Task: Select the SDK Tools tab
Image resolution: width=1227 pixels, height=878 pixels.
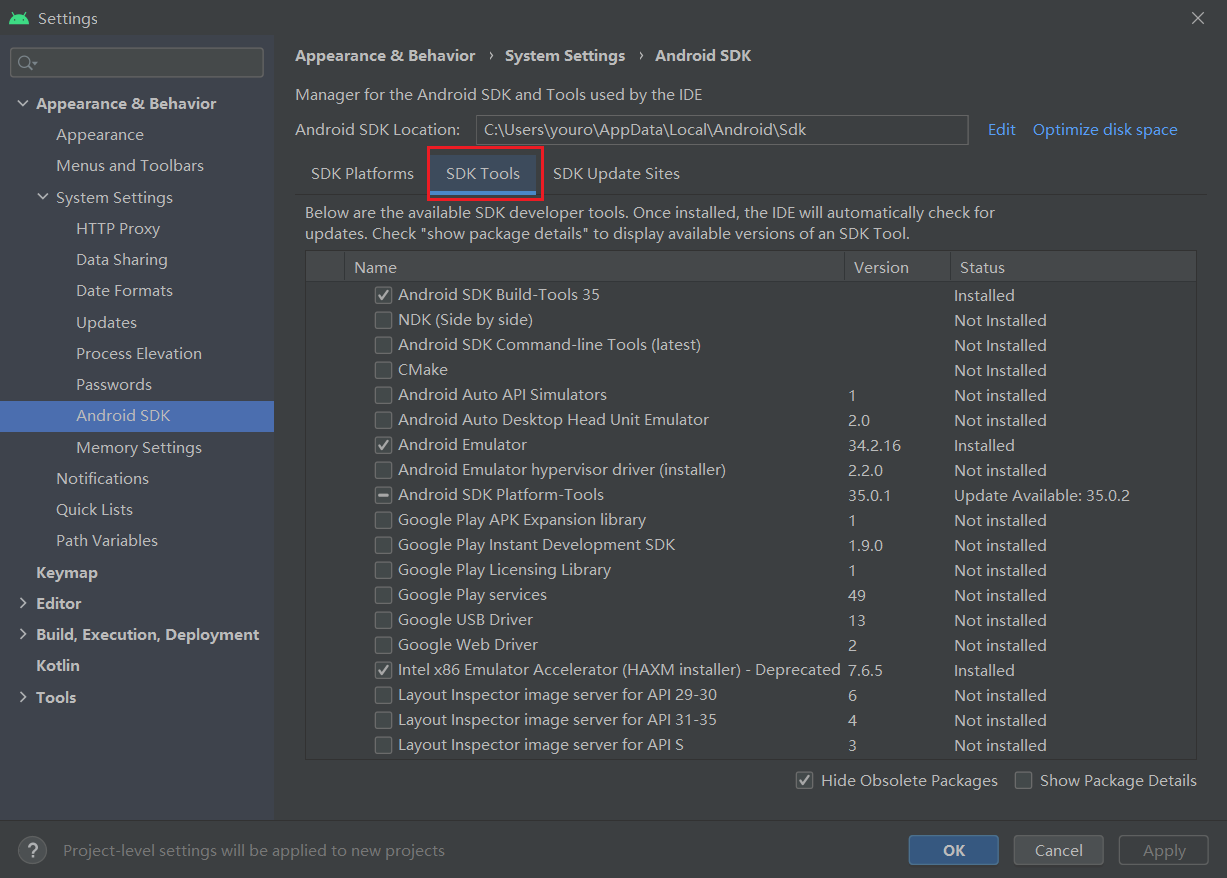Action: (x=483, y=174)
